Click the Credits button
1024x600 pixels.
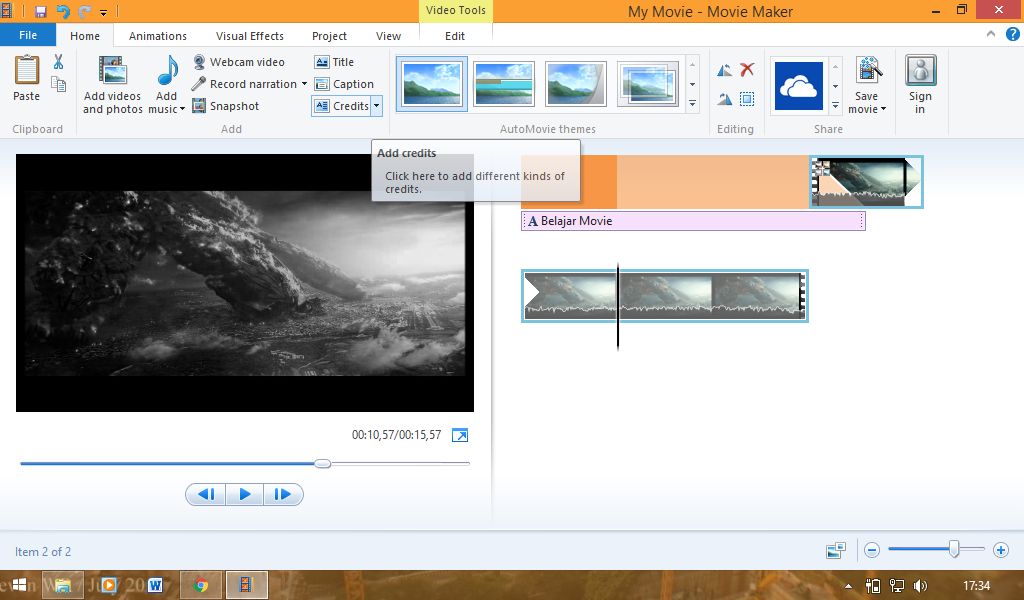342,106
